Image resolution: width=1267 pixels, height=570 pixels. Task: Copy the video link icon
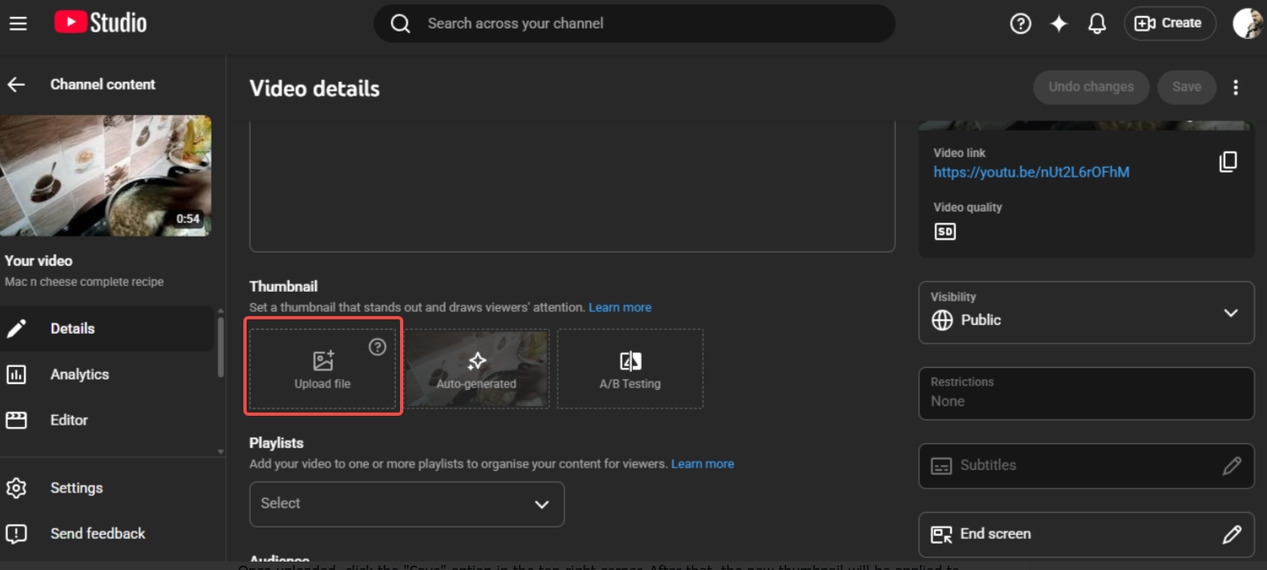[x=1228, y=162]
